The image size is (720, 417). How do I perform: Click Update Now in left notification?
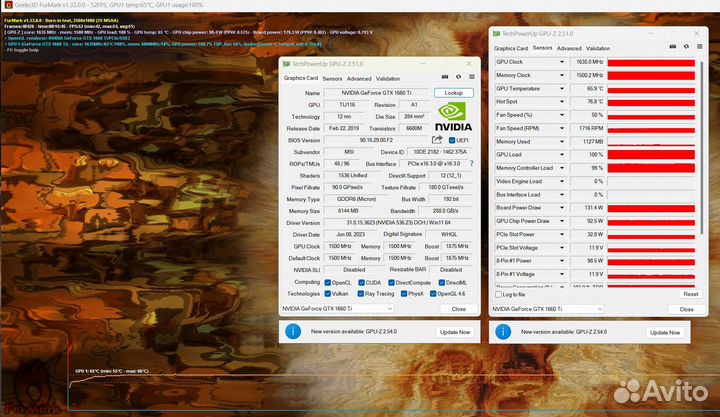coord(455,332)
